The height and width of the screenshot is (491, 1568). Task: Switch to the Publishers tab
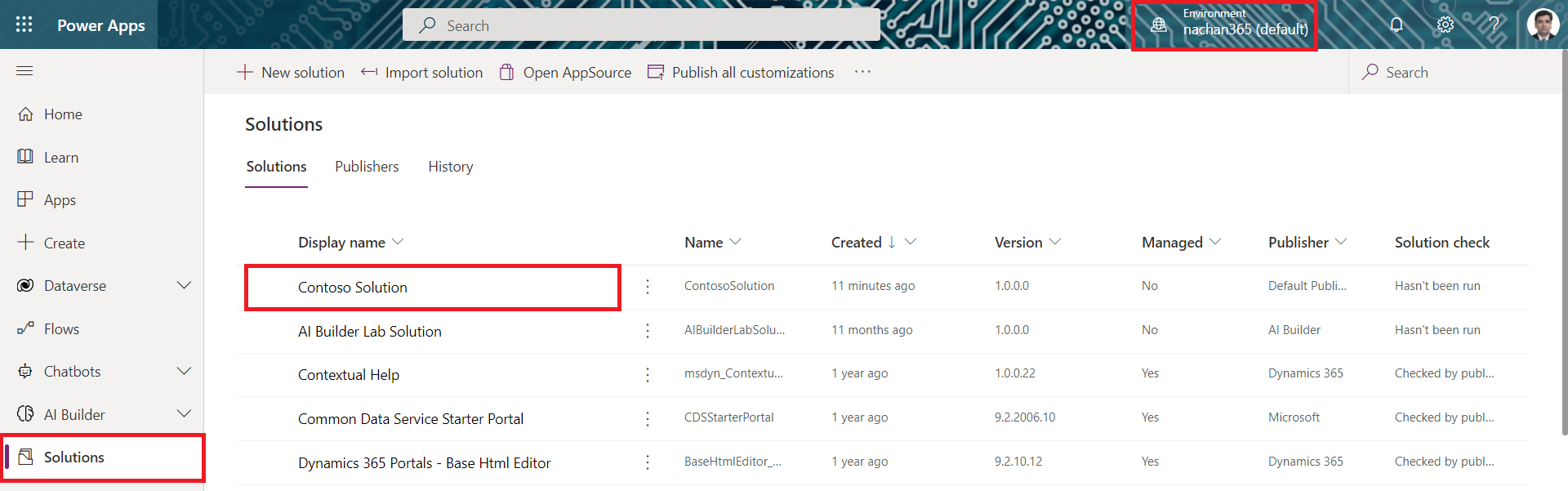click(x=367, y=167)
